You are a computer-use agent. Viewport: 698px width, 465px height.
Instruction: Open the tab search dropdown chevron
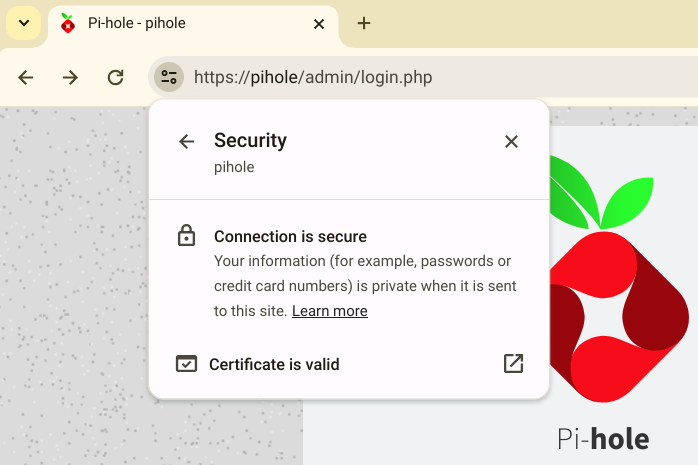click(x=23, y=23)
